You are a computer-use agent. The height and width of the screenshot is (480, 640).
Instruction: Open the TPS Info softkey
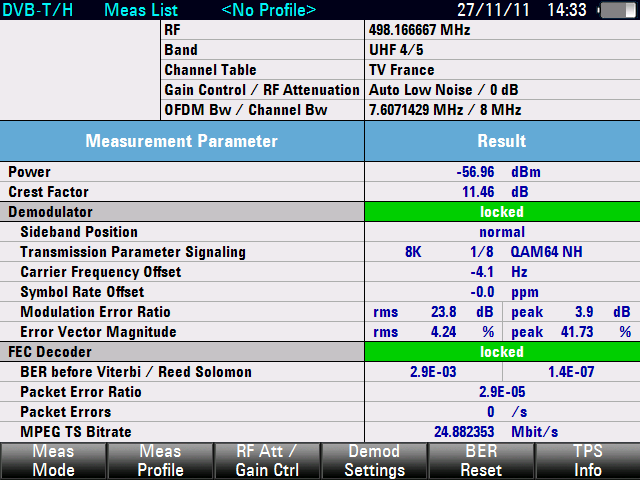(588, 461)
